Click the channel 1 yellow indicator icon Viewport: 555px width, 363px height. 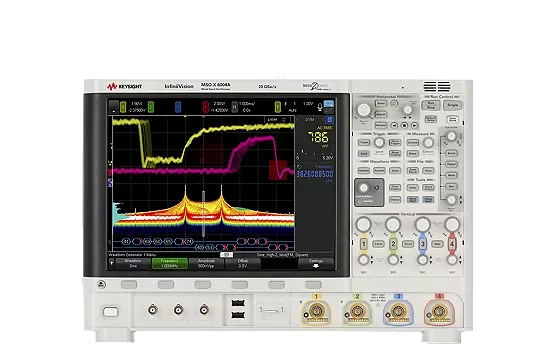pos(123,106)
